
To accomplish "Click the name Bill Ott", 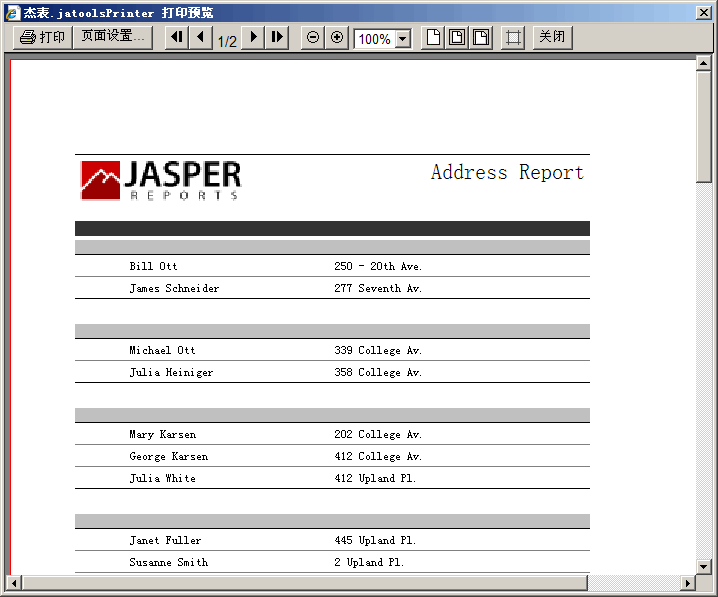I will click(153, 266).
